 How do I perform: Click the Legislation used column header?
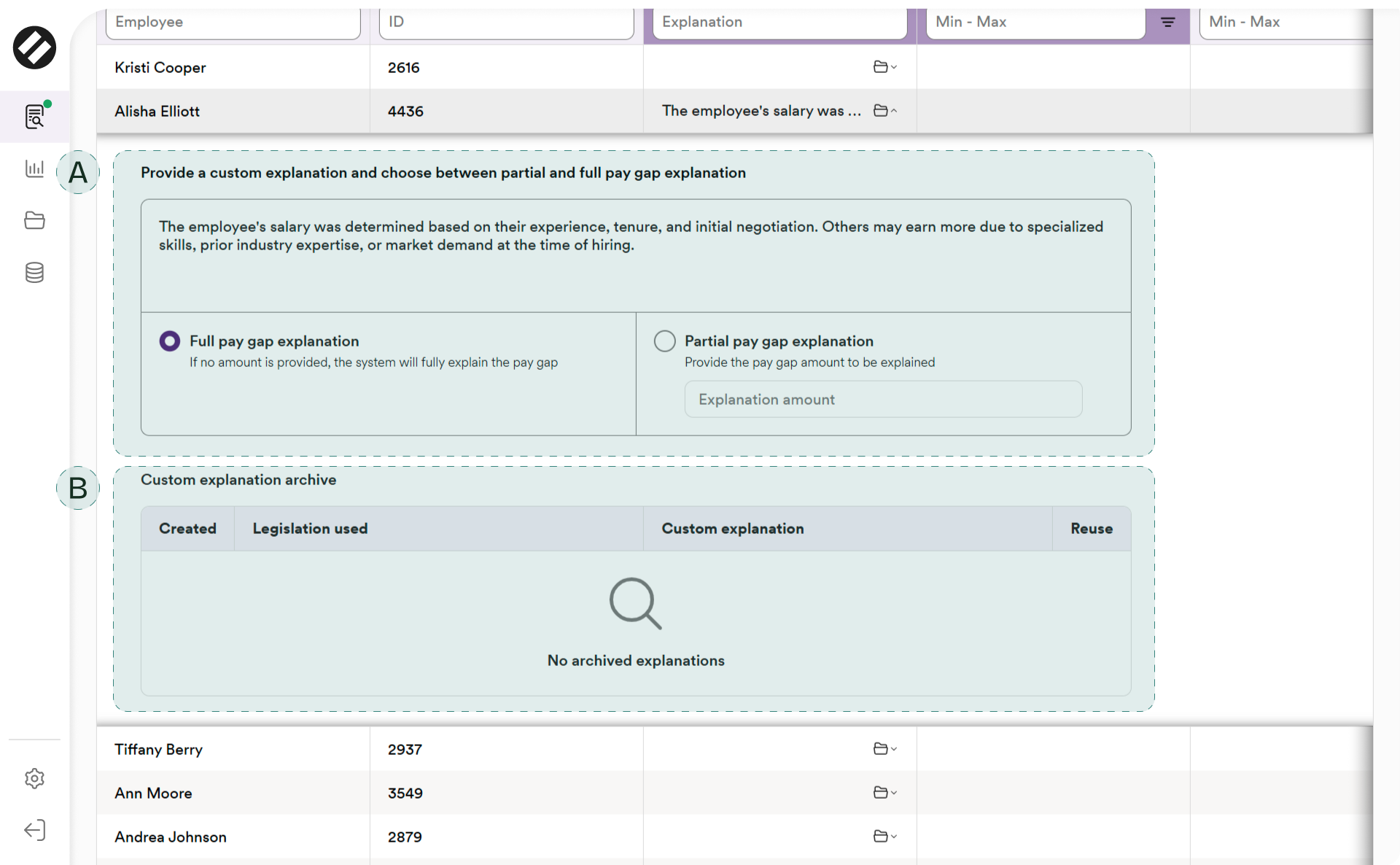click(310, 529)
